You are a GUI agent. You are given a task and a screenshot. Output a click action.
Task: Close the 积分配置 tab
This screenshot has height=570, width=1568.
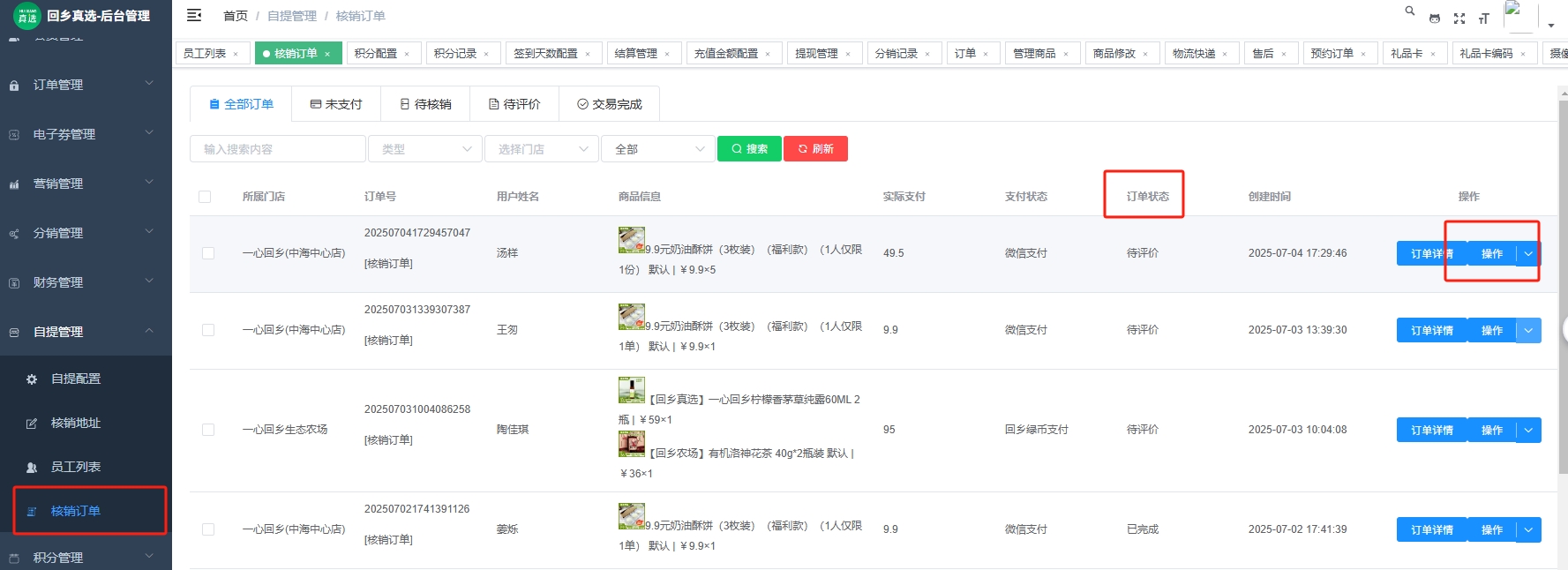click(x=407, y=54)
